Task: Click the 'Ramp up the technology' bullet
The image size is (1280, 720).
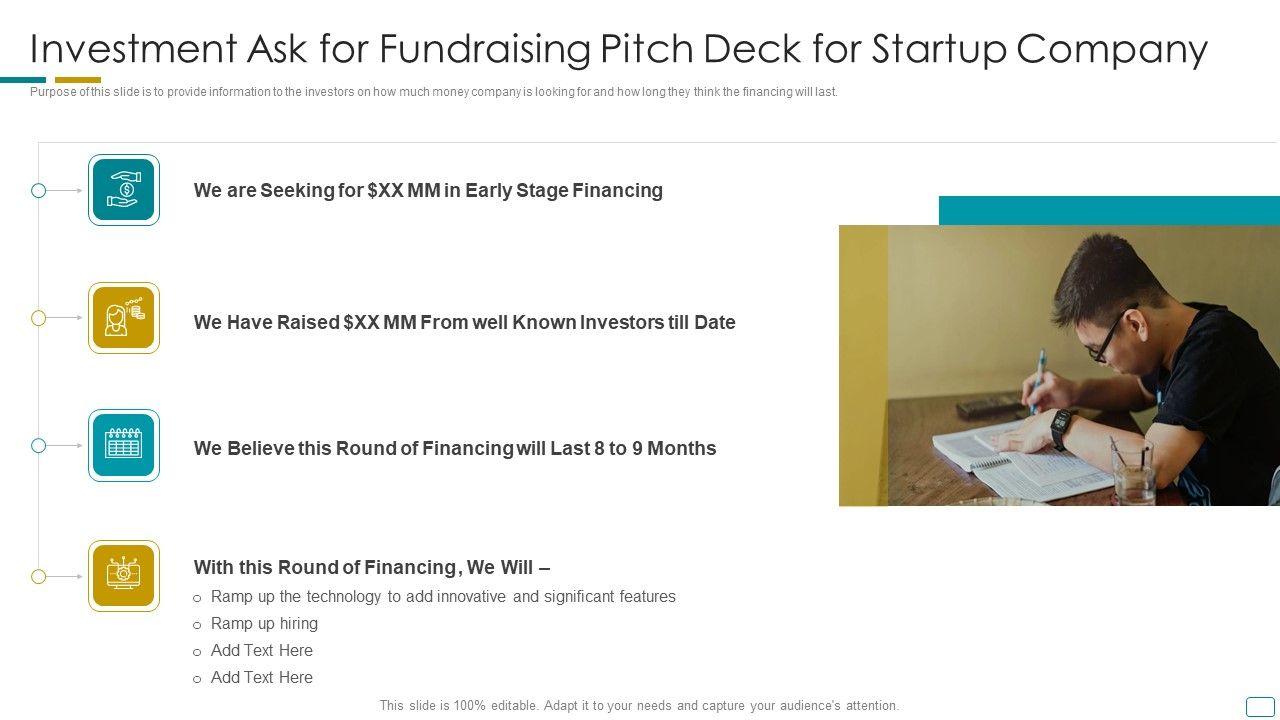Action: pyautogui.click(x=443, y=596)
